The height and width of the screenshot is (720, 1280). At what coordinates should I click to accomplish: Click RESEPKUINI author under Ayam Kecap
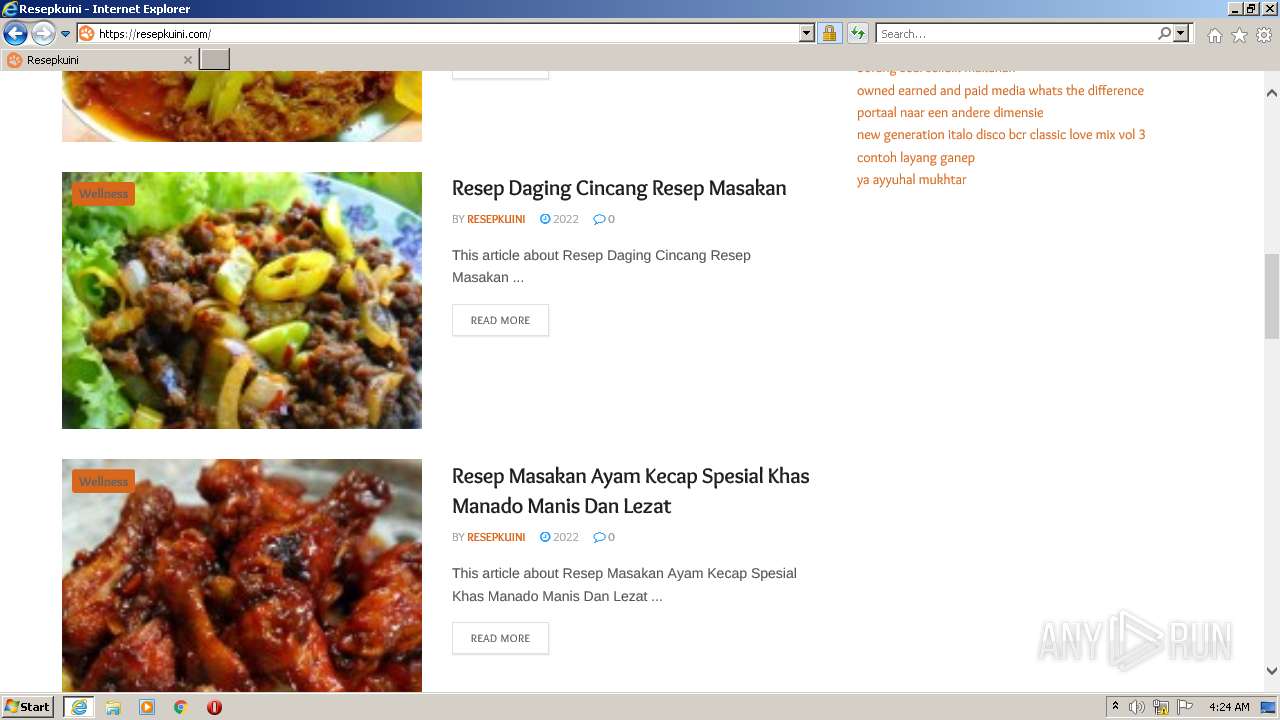(496, 537)
